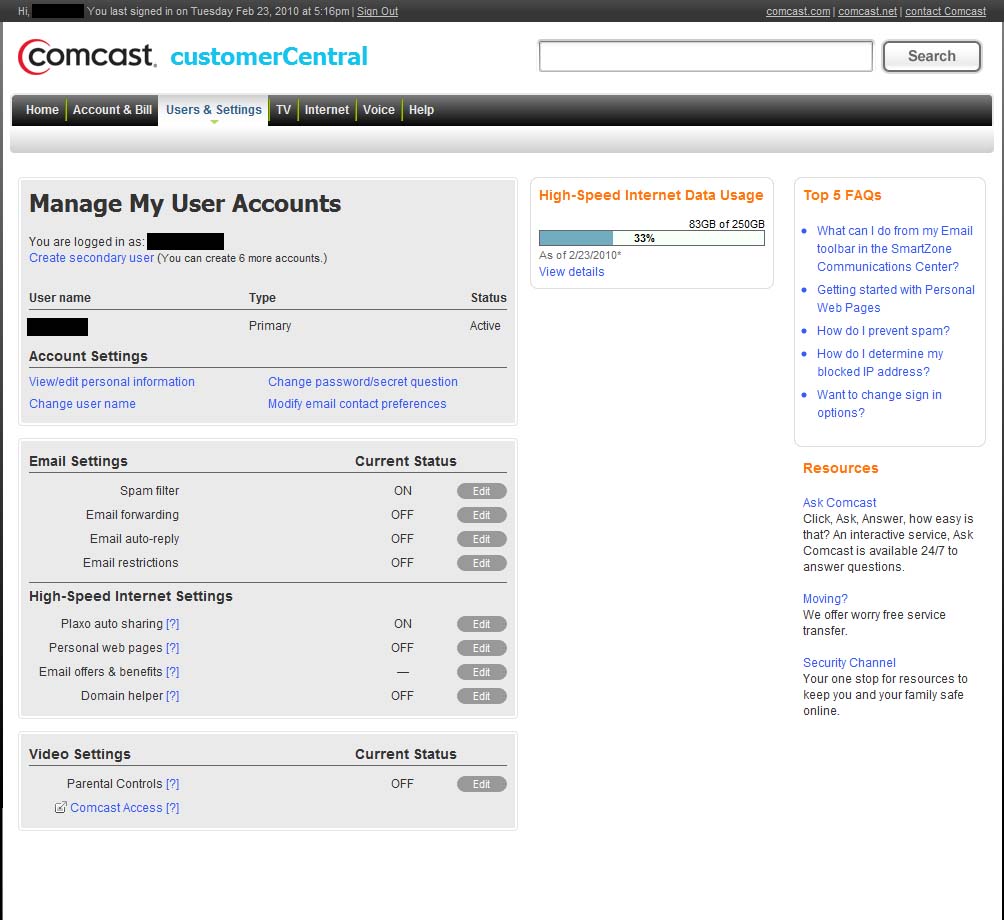Click help icon beside Email offers & benefits
Screen dimensions: 1004x920
click(173, 672)
